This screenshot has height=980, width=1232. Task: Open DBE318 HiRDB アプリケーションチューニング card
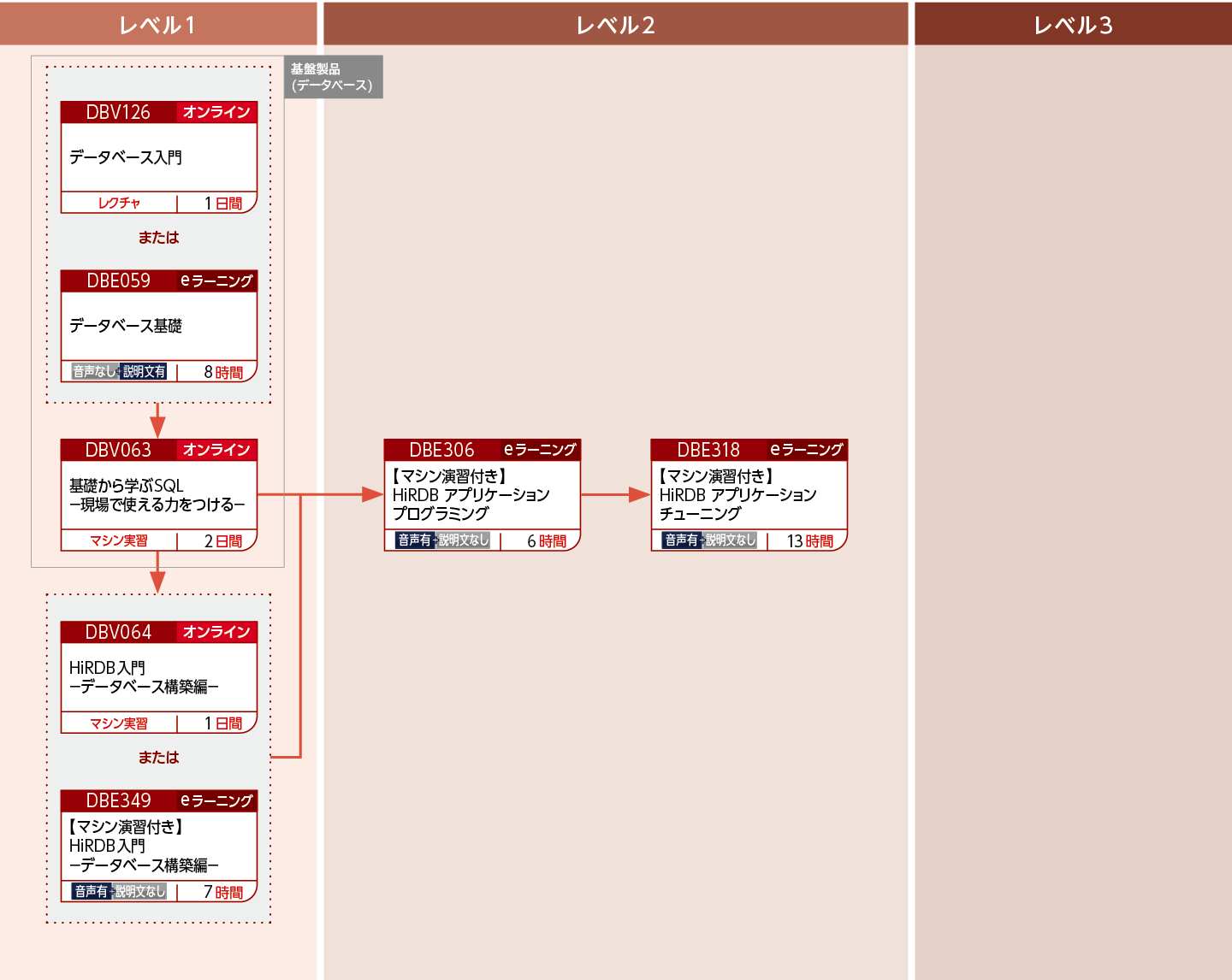(749, 495)
